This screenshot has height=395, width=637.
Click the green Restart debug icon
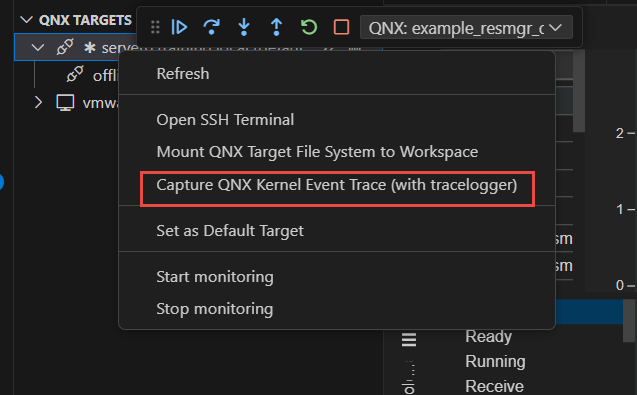(309, 27)
